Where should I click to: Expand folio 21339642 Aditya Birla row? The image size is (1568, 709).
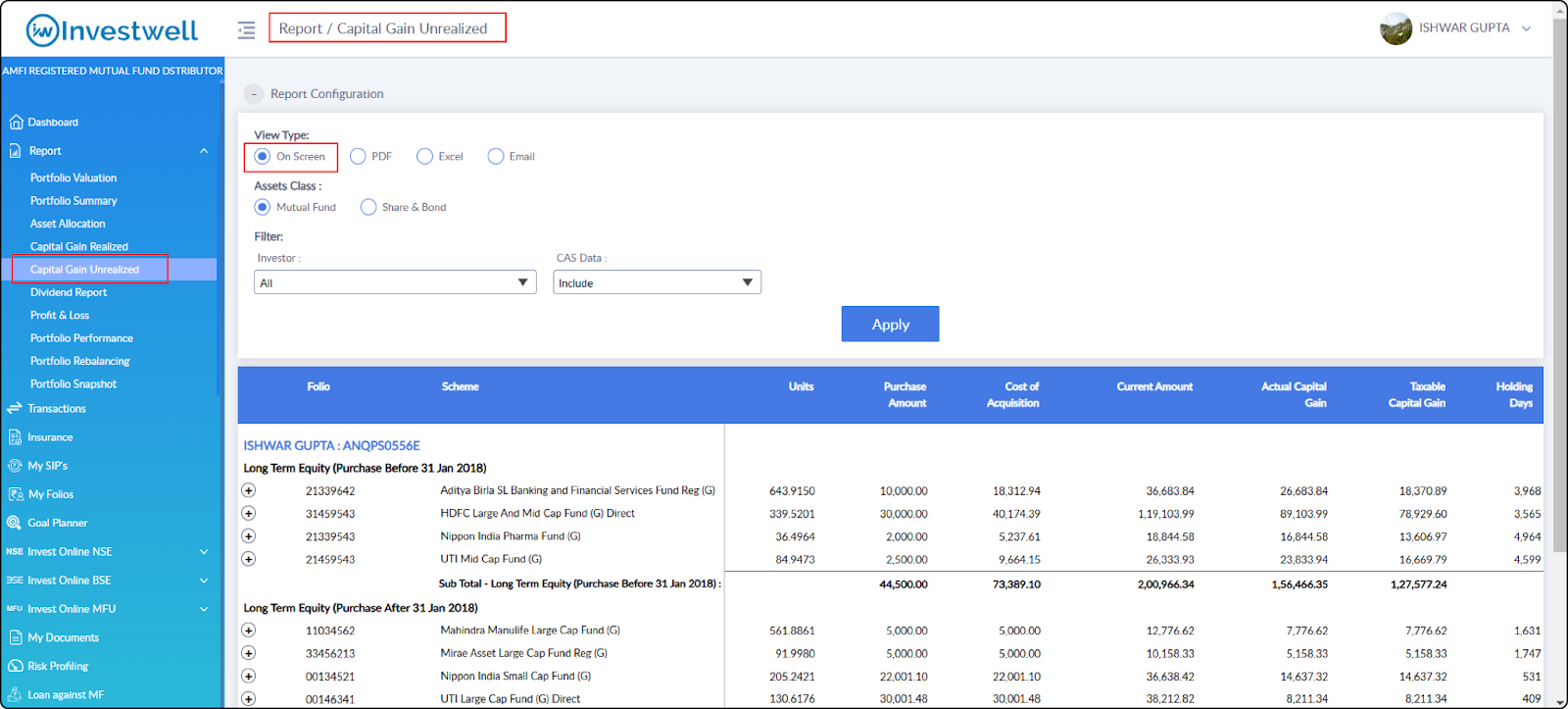point(249,490)
